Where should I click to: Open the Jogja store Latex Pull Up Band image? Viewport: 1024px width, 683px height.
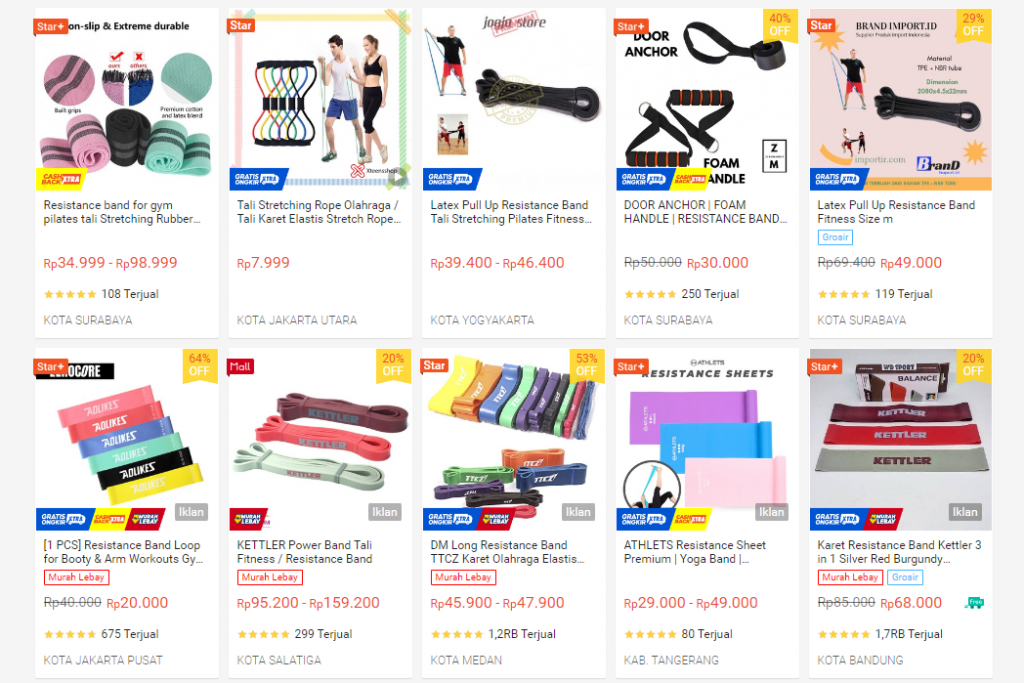(x=514, y=99)
